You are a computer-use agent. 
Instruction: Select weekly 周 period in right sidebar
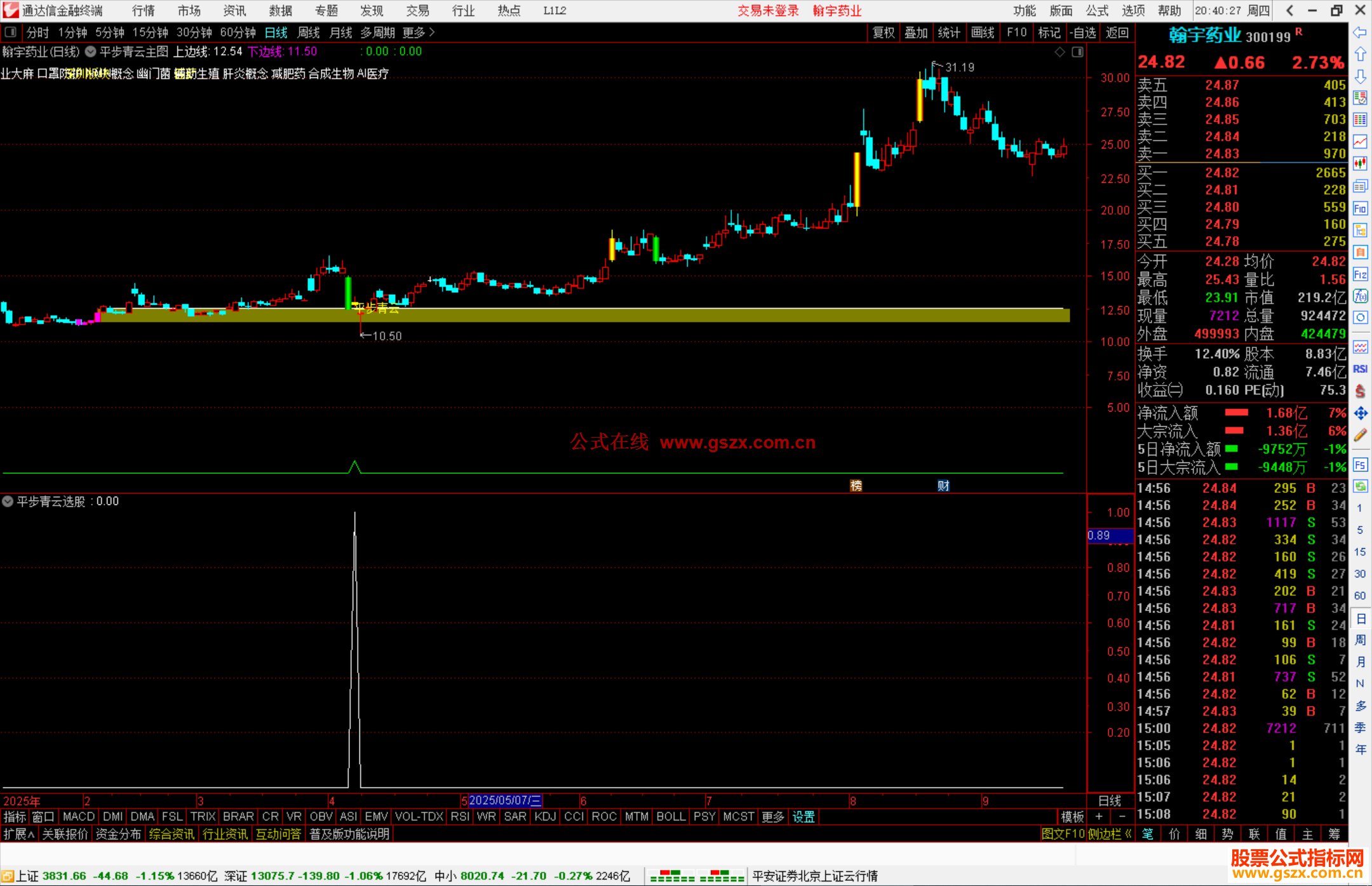1360,640
